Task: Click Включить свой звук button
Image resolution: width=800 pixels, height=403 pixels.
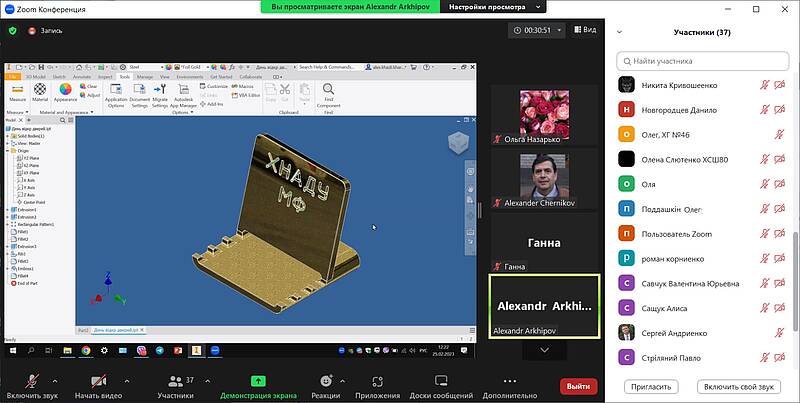Action: tap(738, 386)
